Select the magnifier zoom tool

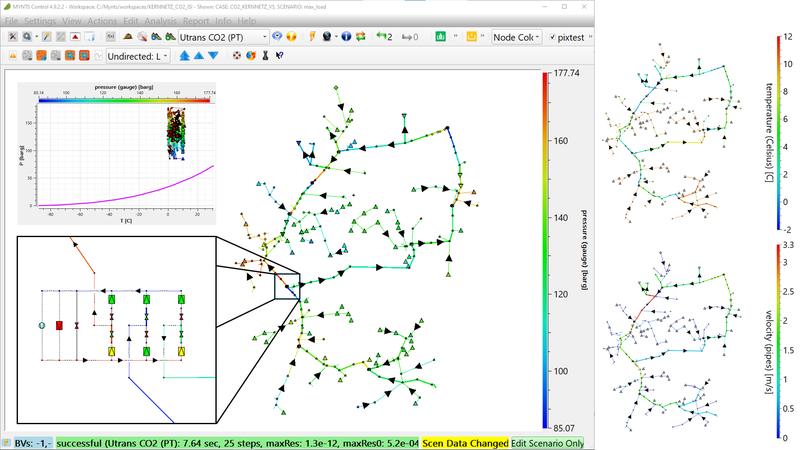[x=27, y=37]
